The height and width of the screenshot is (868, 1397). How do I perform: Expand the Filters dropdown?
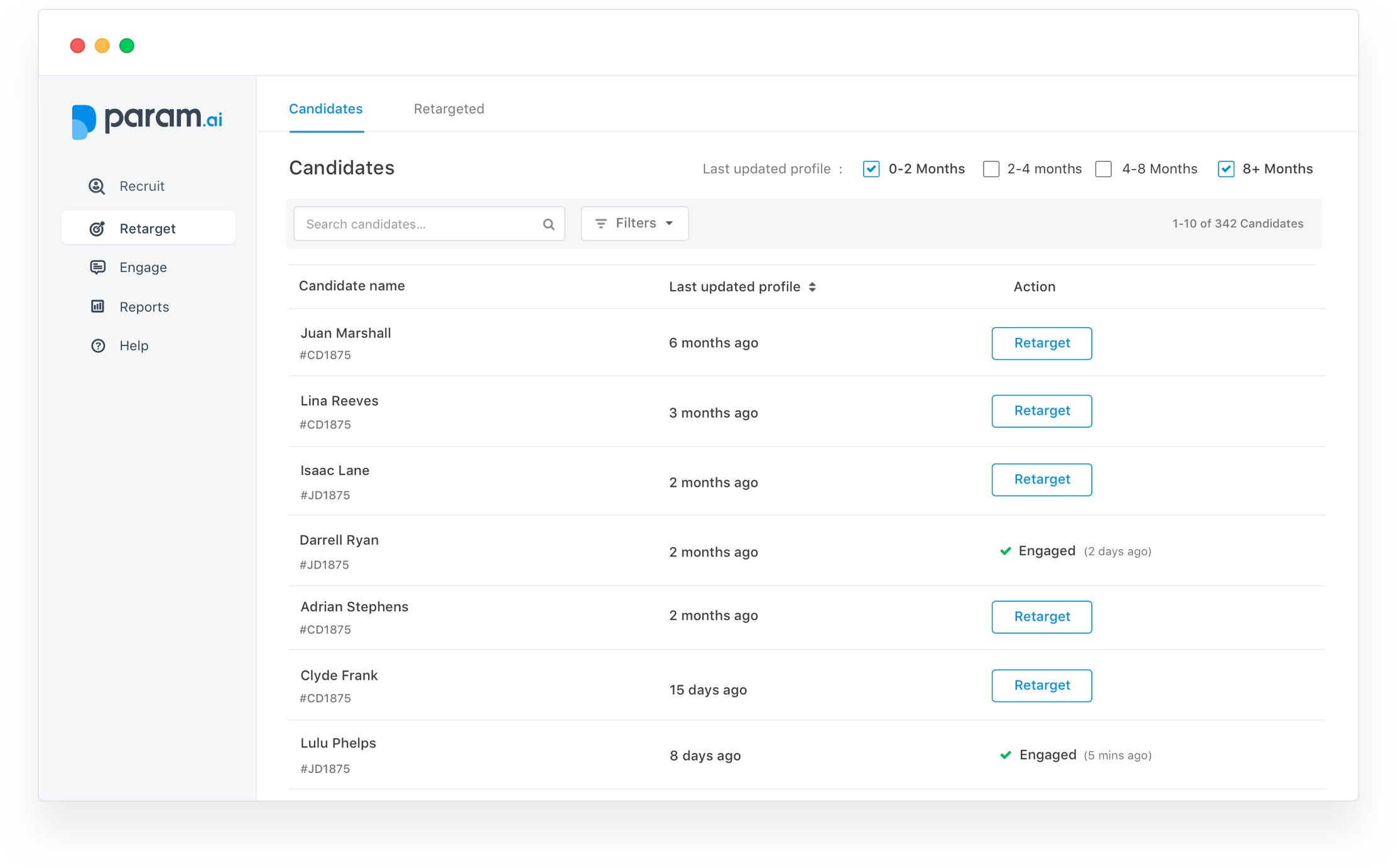coord(634,224)
